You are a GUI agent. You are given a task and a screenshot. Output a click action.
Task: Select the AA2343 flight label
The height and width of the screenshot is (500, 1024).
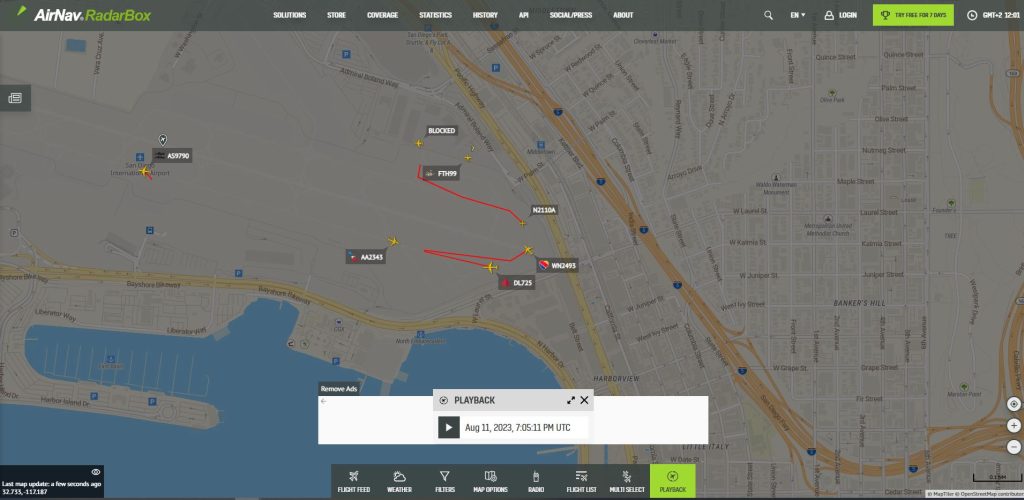[x=366, y=257]
